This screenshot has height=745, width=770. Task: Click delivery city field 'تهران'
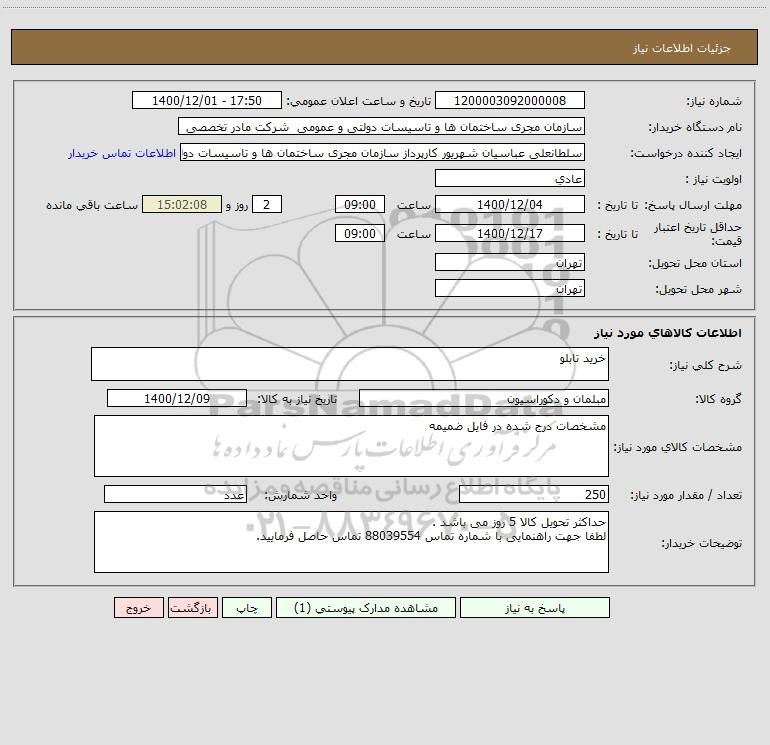[510, 288]
